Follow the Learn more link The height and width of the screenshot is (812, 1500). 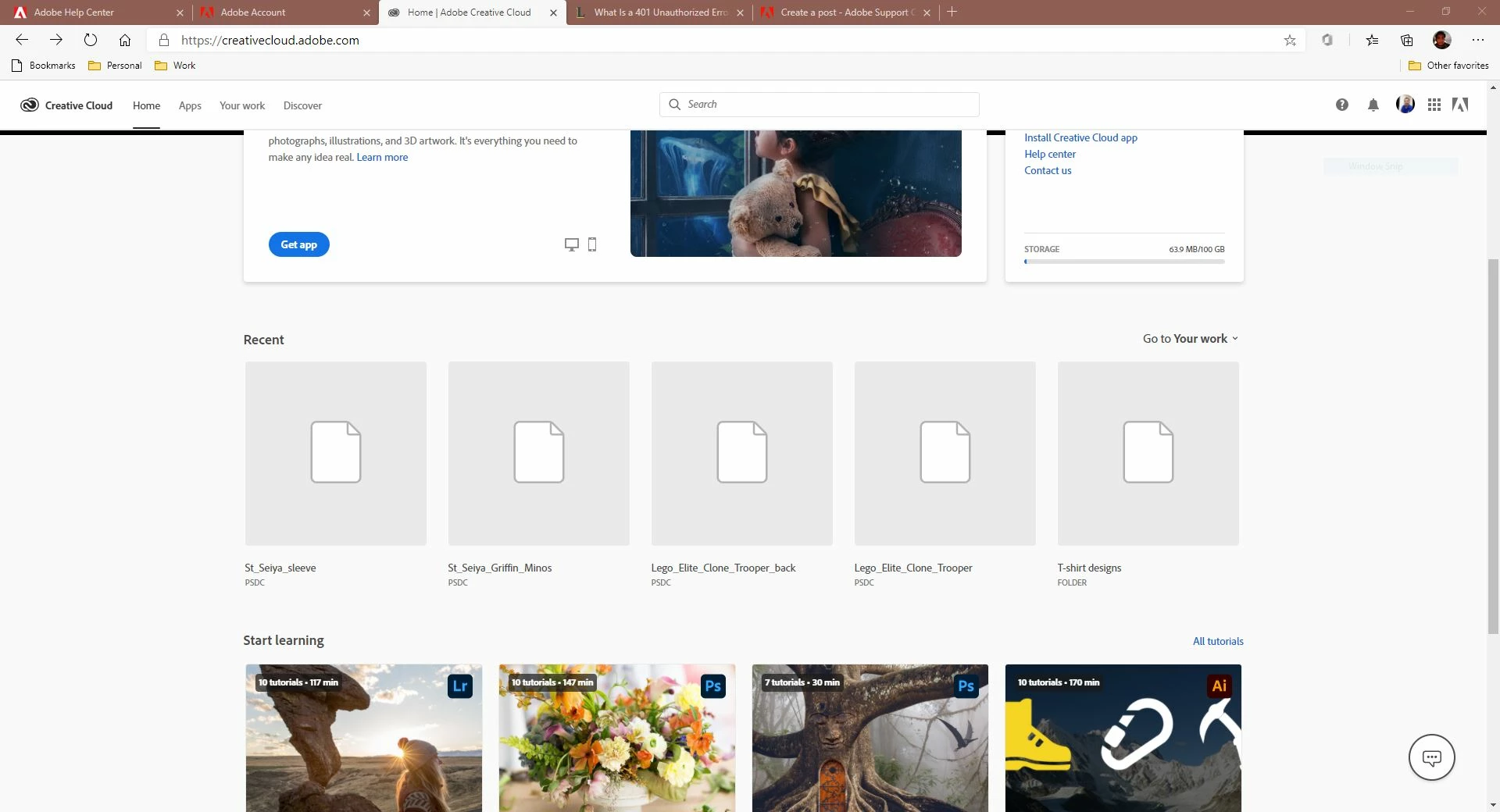[382, 157]
